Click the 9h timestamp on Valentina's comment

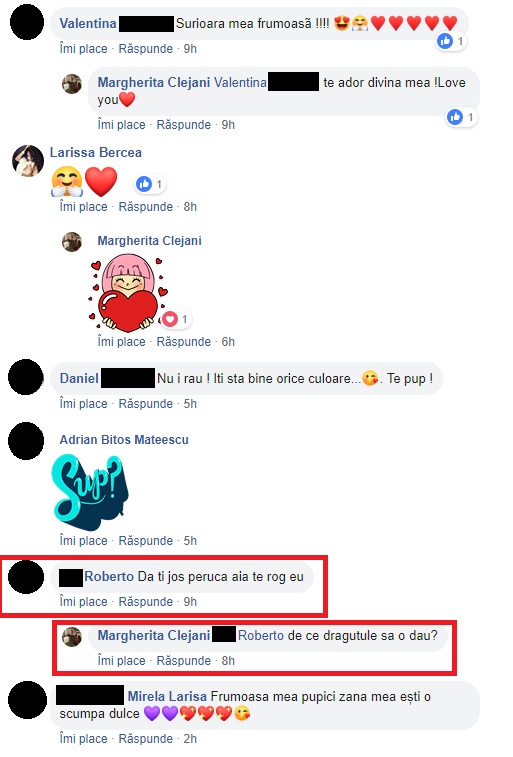coord(190,49)
